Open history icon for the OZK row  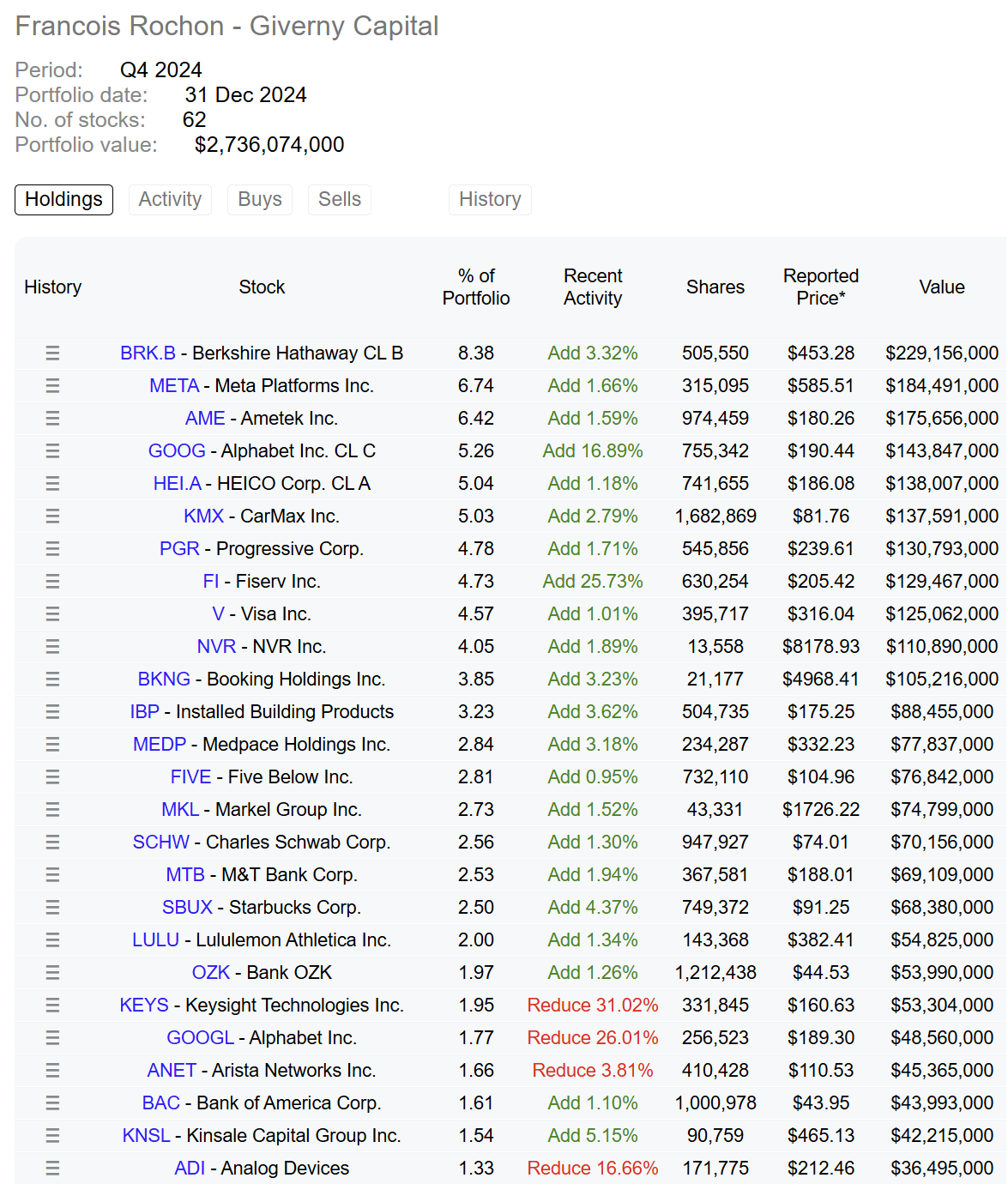coord(52,972)
